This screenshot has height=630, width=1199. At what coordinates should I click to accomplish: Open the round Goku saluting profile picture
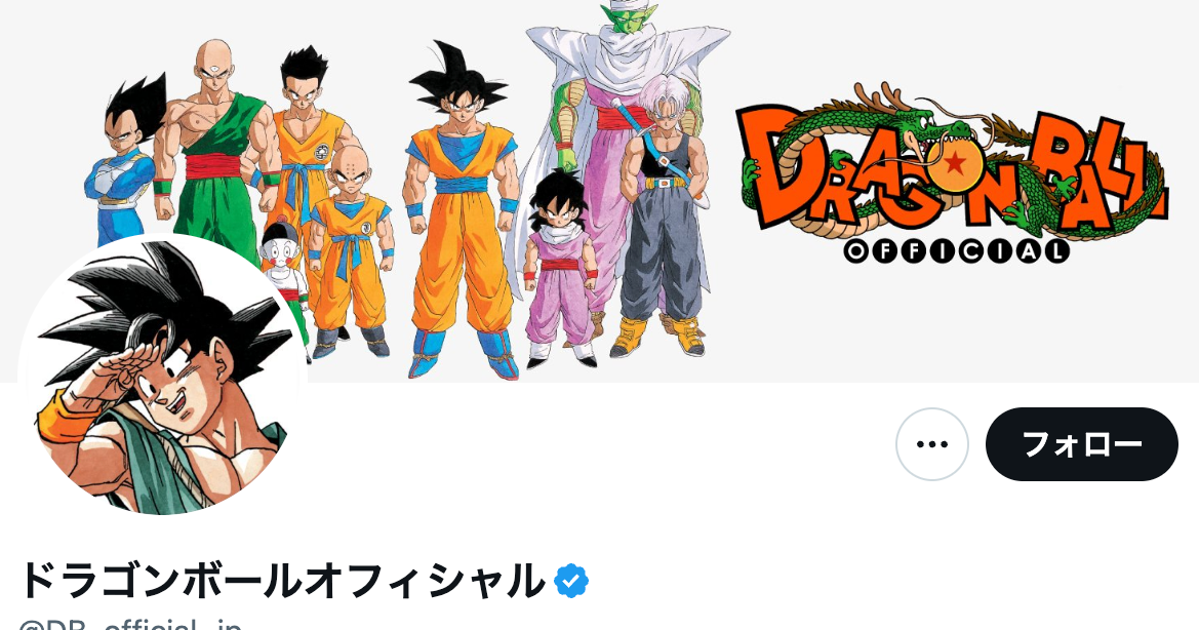(x=163, y=375)
